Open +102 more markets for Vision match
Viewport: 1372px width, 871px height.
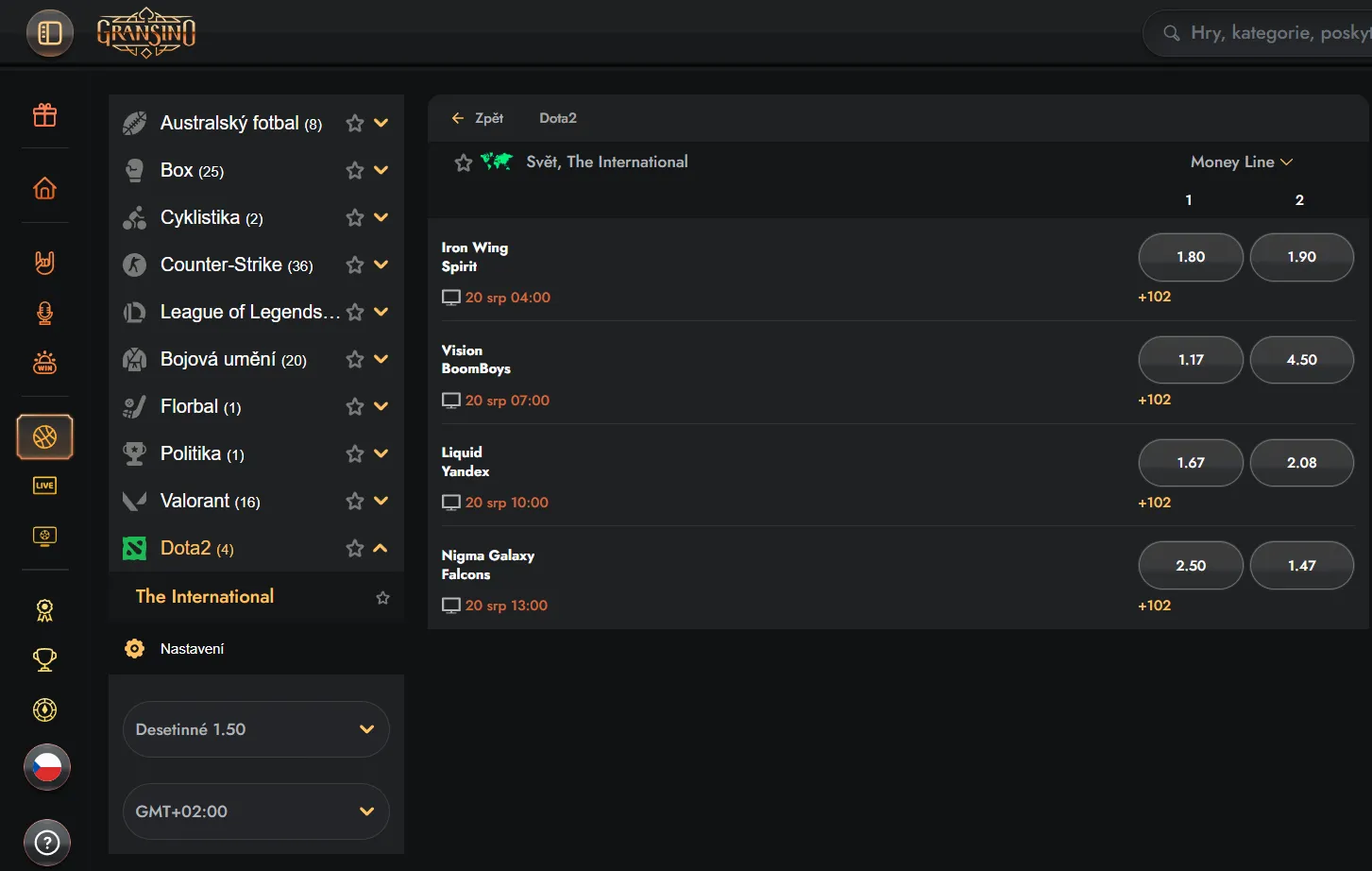(1155, 400)
